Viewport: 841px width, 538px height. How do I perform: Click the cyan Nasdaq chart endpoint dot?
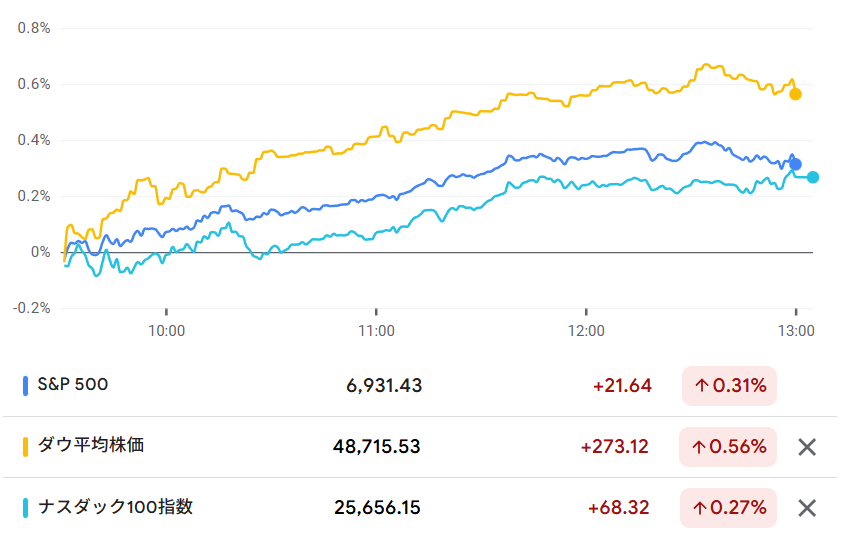click(813, 177)
